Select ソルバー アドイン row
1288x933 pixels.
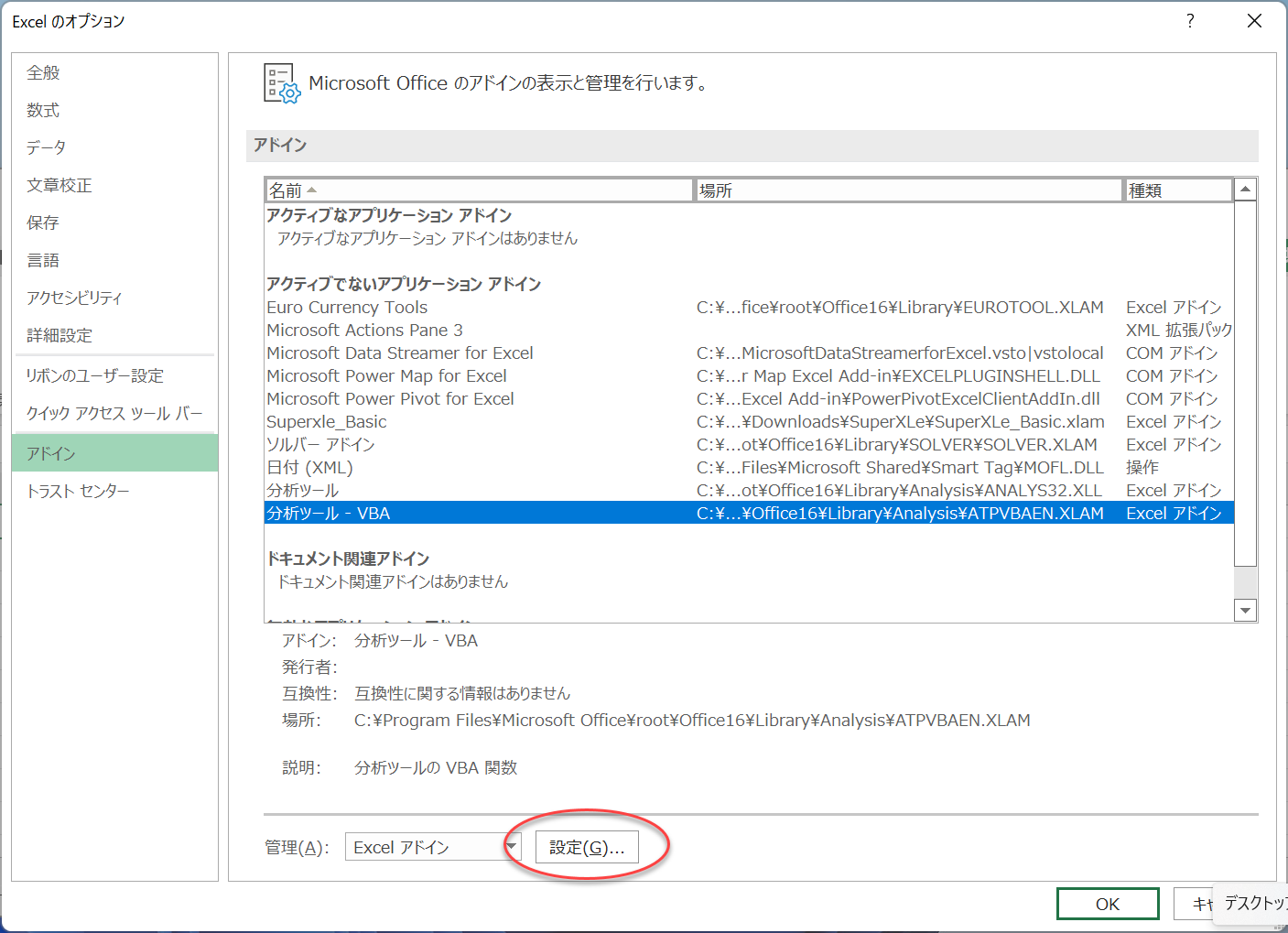pyautogui.click(x=749, y=445)
